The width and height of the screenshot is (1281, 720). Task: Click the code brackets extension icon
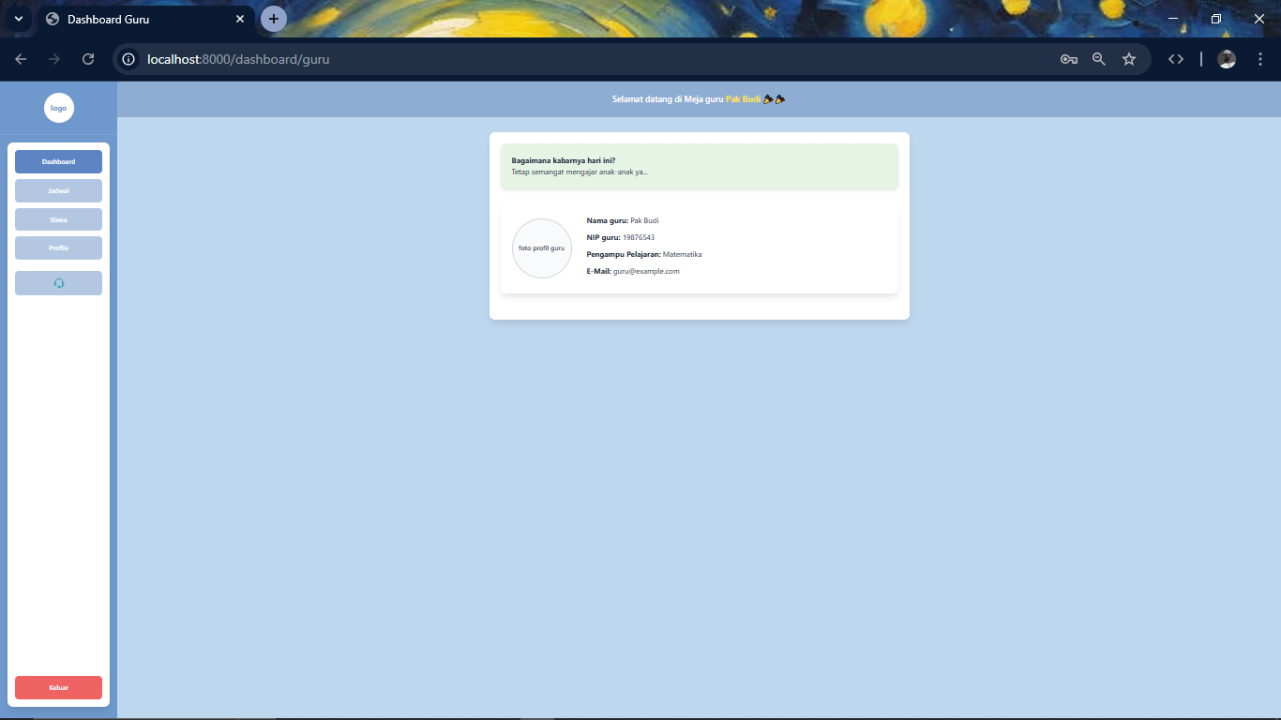click(x=1176, y=59)
